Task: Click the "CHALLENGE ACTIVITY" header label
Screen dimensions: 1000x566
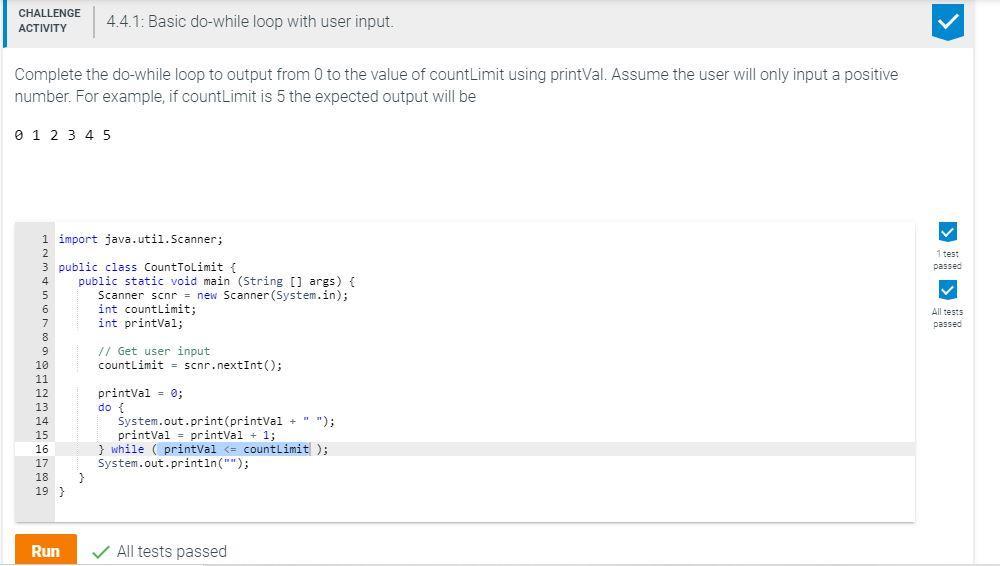Action: (x=49, y=21)
